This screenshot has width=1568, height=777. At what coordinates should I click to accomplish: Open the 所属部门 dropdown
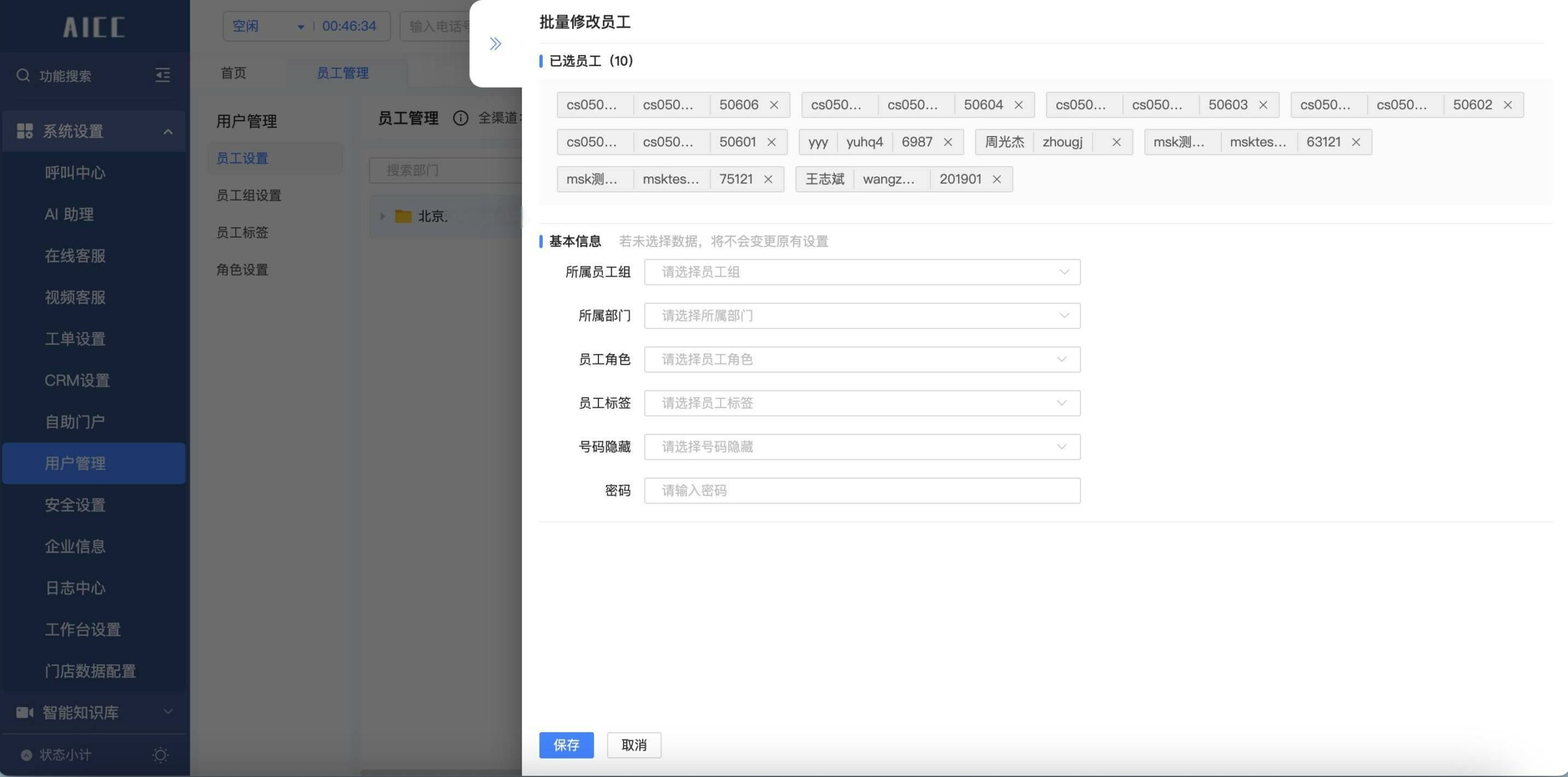[x=862, y=316]
